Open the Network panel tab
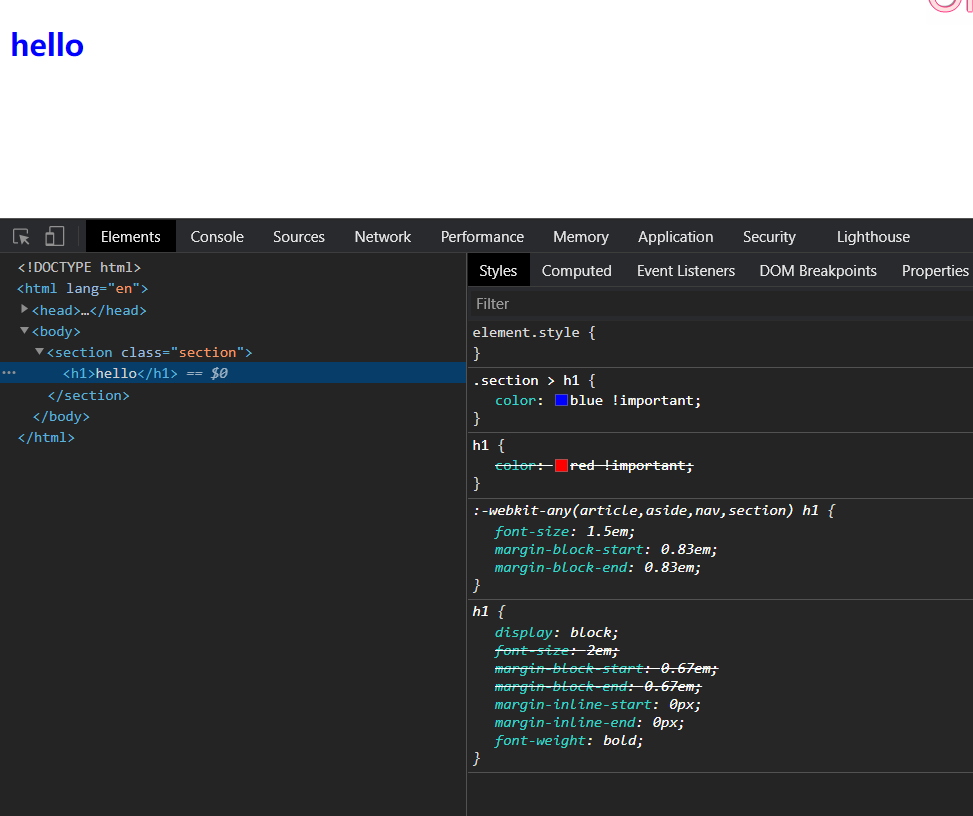The width and height of the screenshot is (973, 816). [x=382, y=237]
